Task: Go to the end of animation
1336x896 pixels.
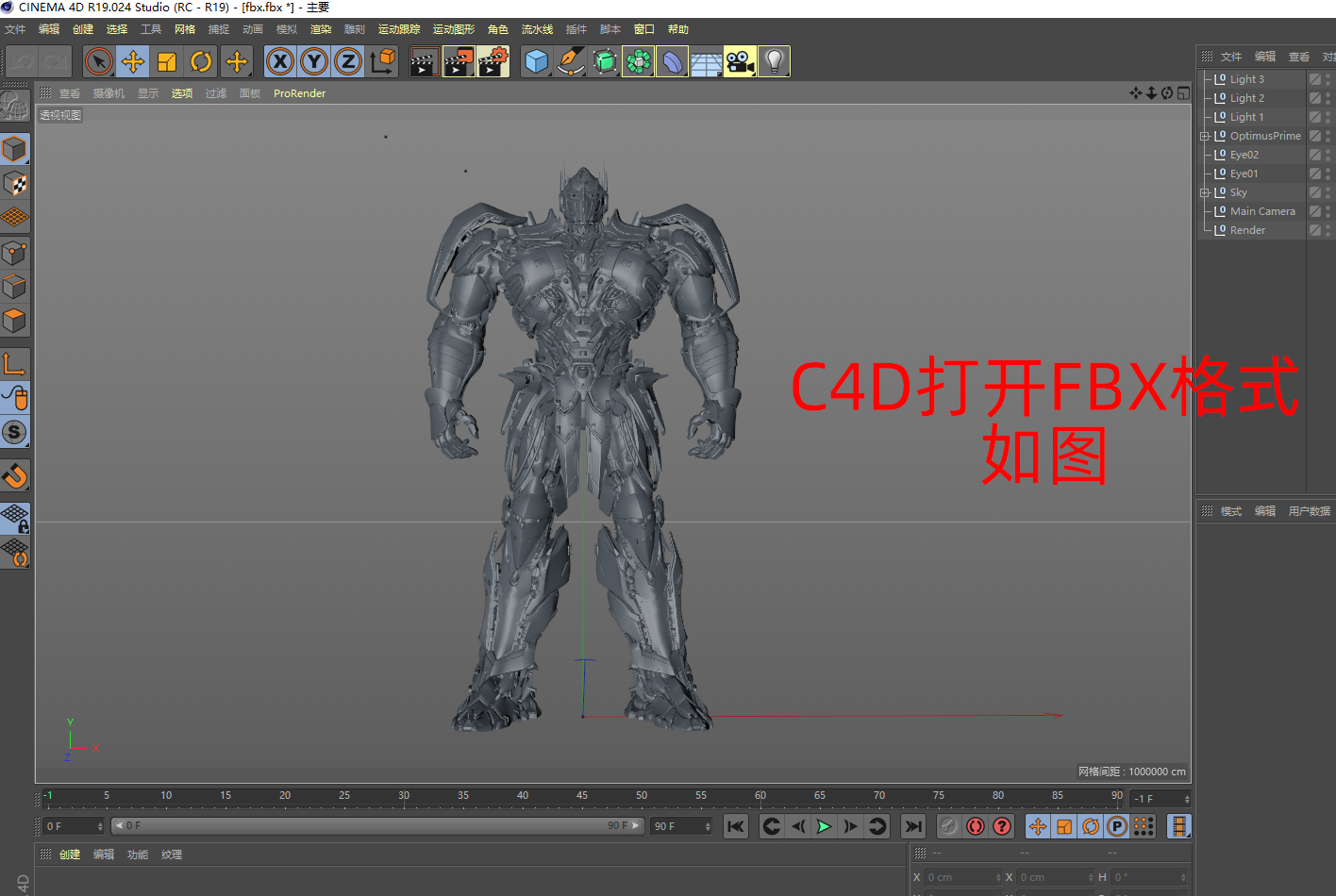Action: [912, 826]
